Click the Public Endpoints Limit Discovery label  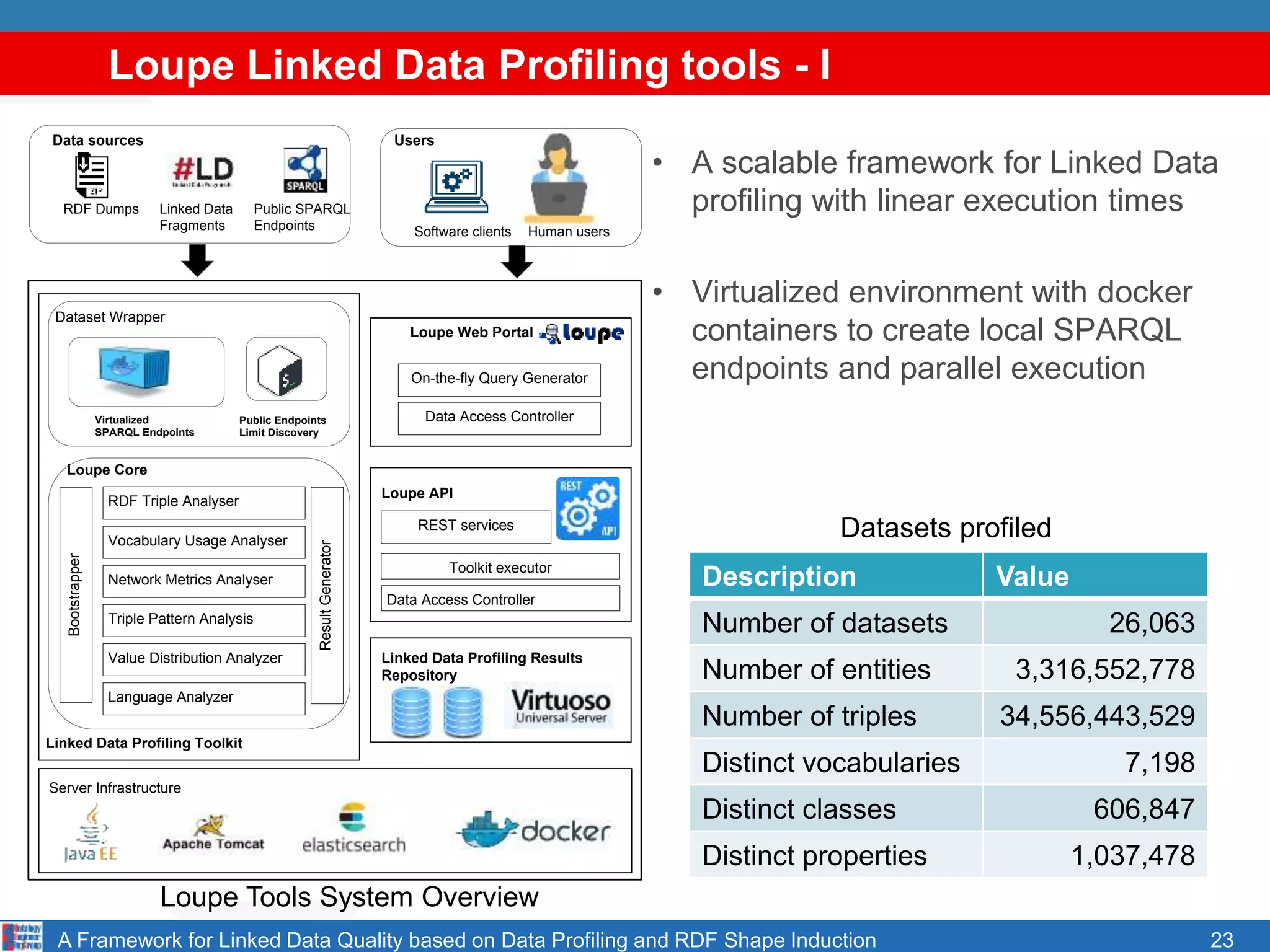pos(282,426)
